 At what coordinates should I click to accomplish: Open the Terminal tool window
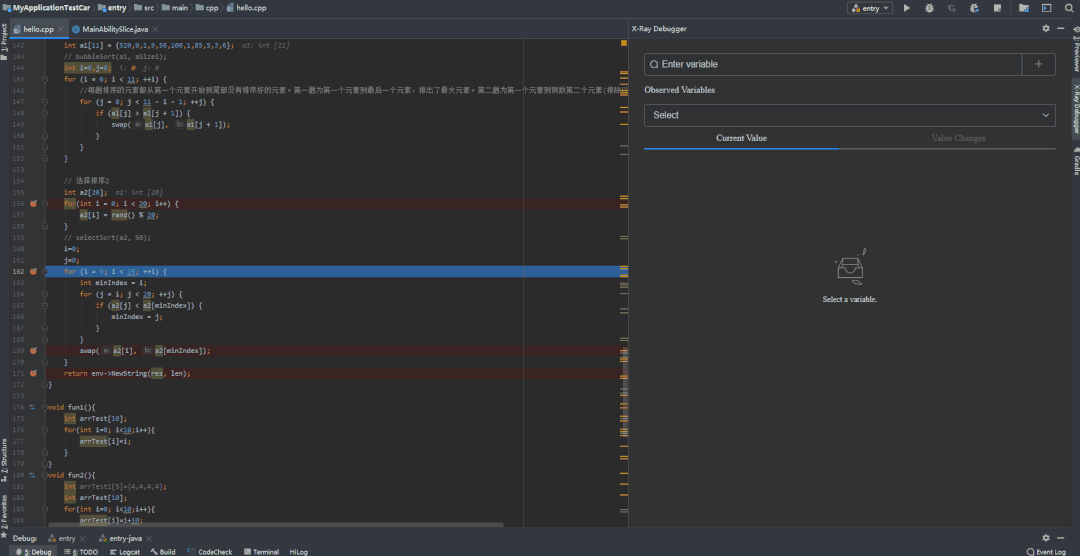pyautogui.click(x=261, y=551)
